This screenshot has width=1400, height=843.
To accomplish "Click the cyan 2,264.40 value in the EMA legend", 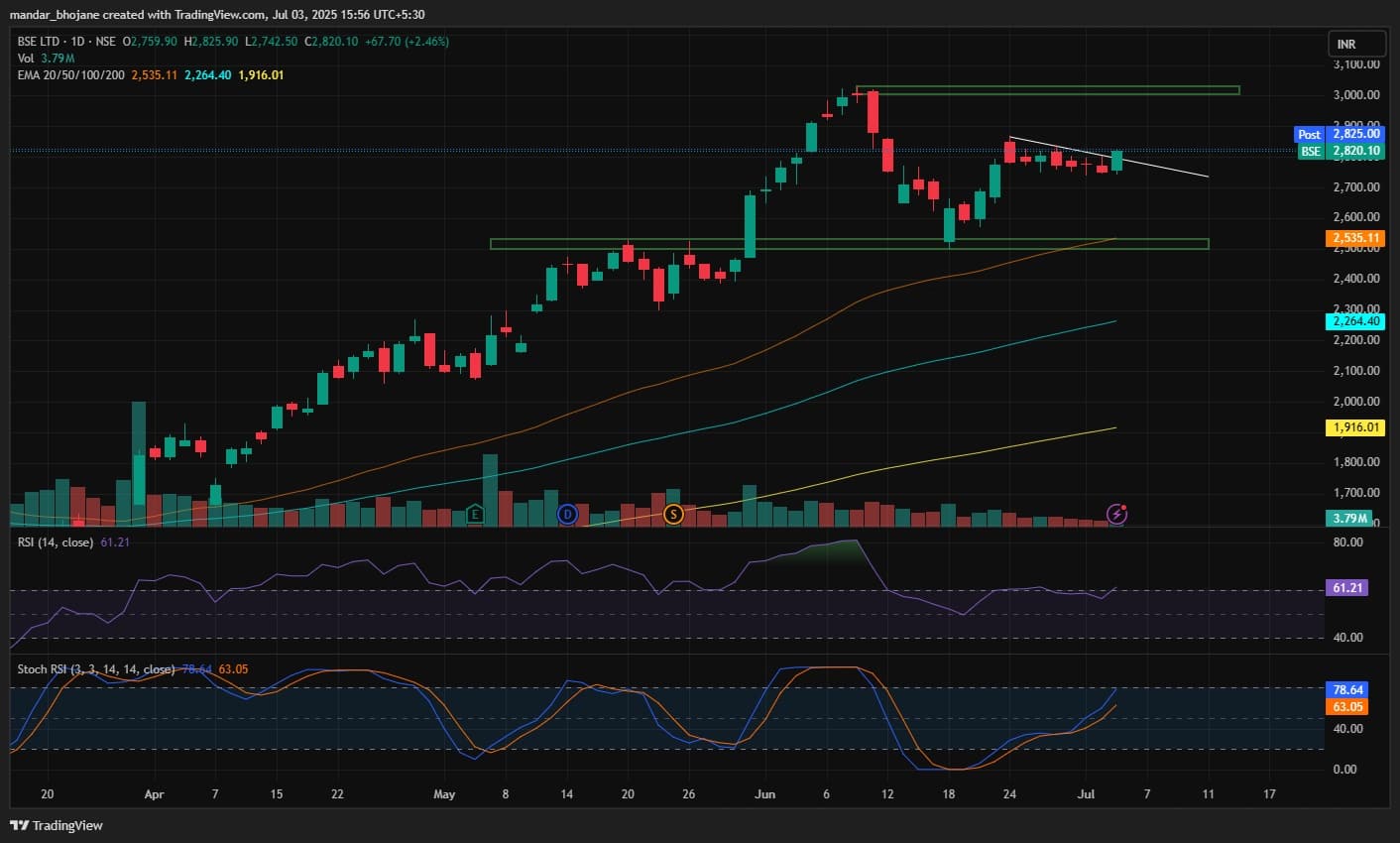I will [x=208, y=75].
